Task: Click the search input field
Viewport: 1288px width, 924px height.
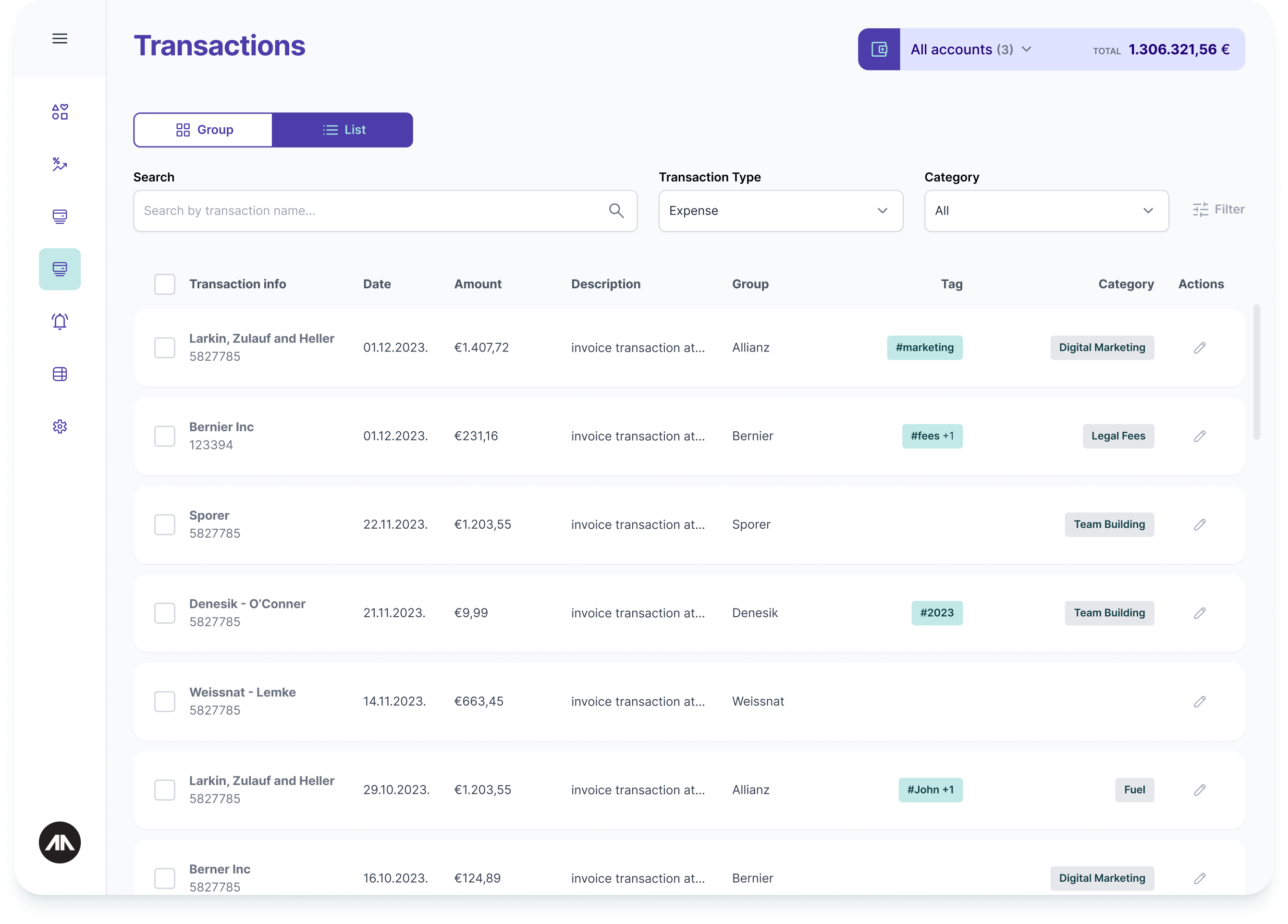Action: coord(385,211)
